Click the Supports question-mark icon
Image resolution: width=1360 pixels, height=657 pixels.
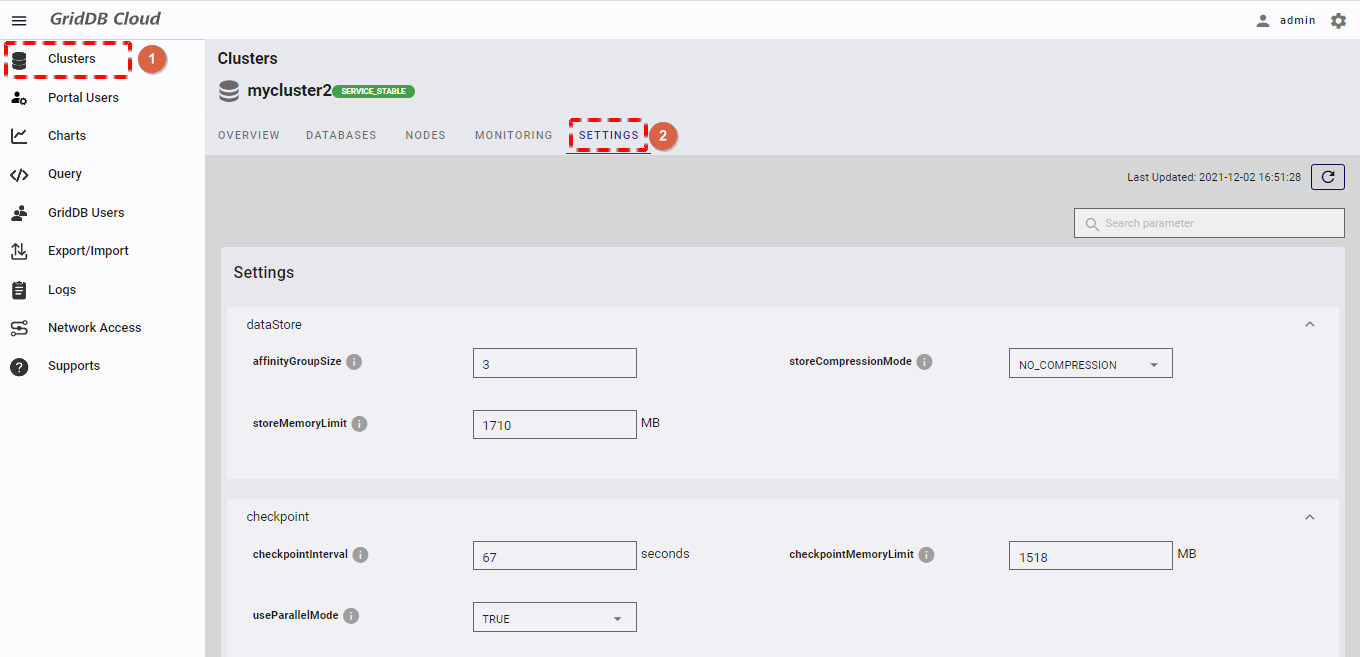pos(19,367)
